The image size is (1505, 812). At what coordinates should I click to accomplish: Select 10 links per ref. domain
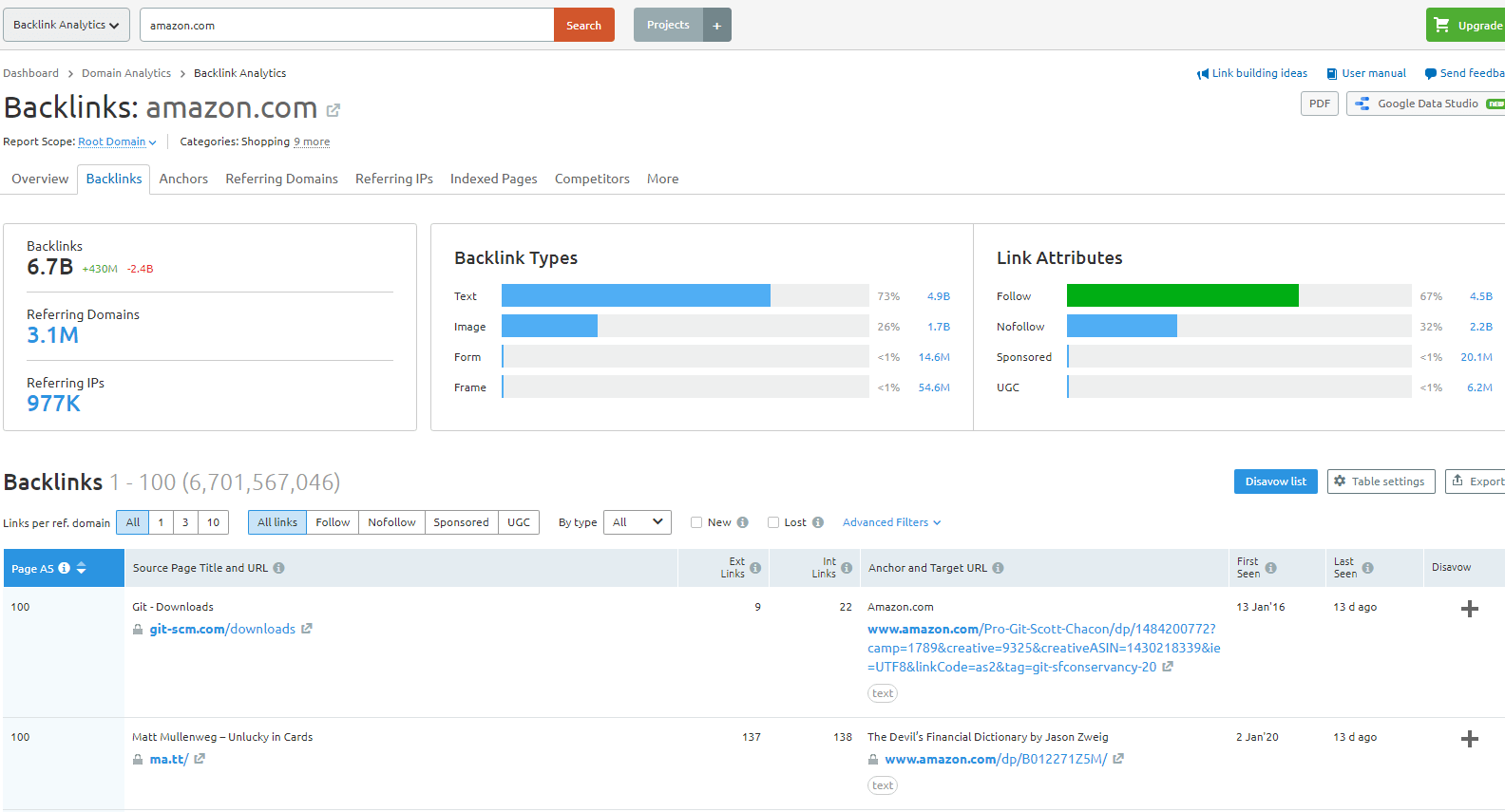(214, 522)
